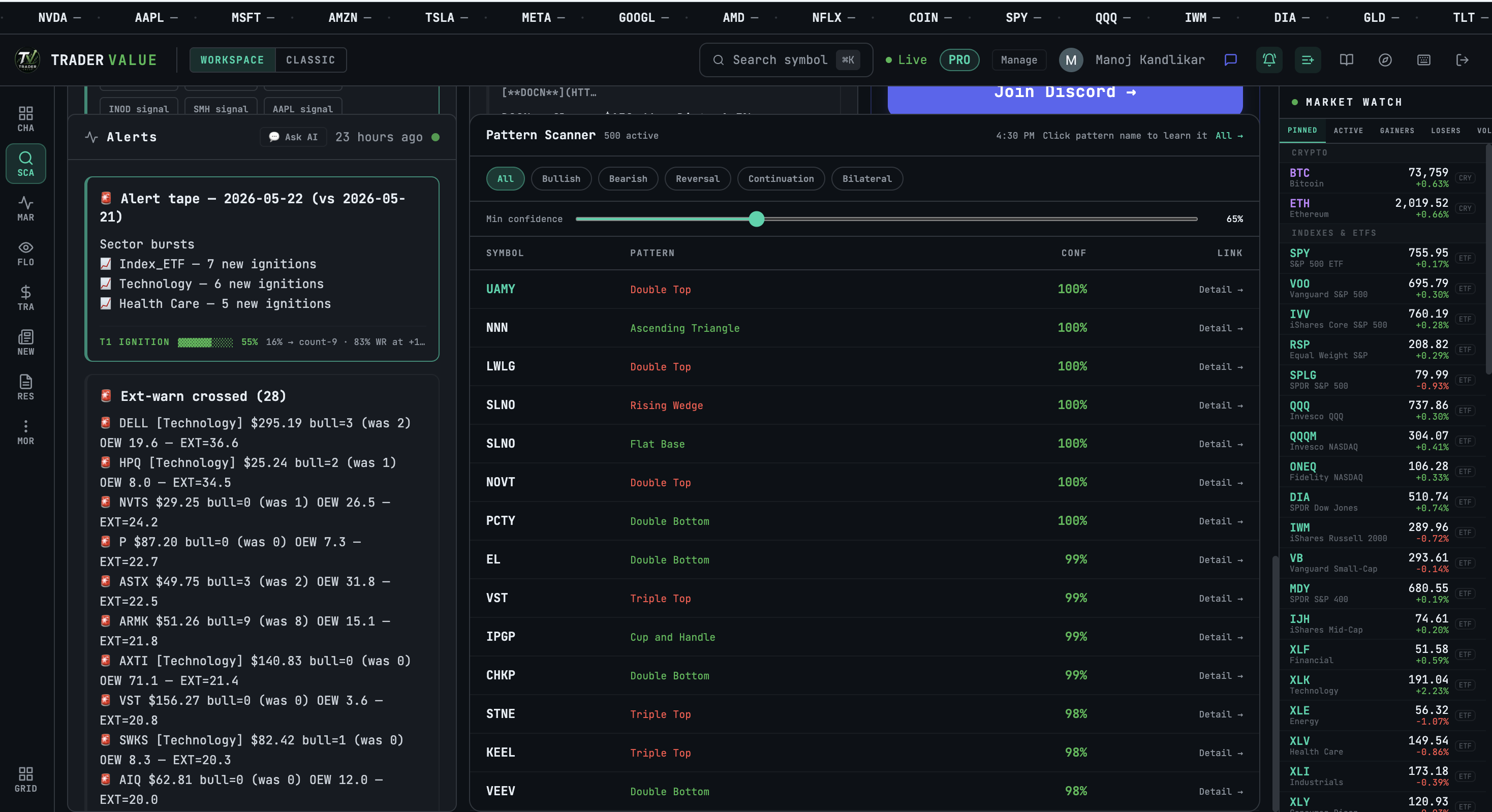This screenshot has height=812, width=1492.
Task: Switch to CLASSIC mode
Action: (310, 59)
